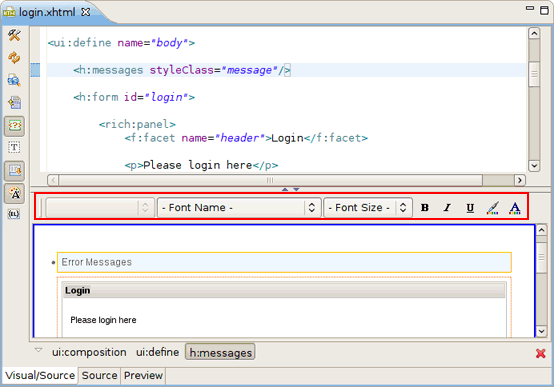Select ui:define in selection bar
Screen dimensions: 554x387
158,352
